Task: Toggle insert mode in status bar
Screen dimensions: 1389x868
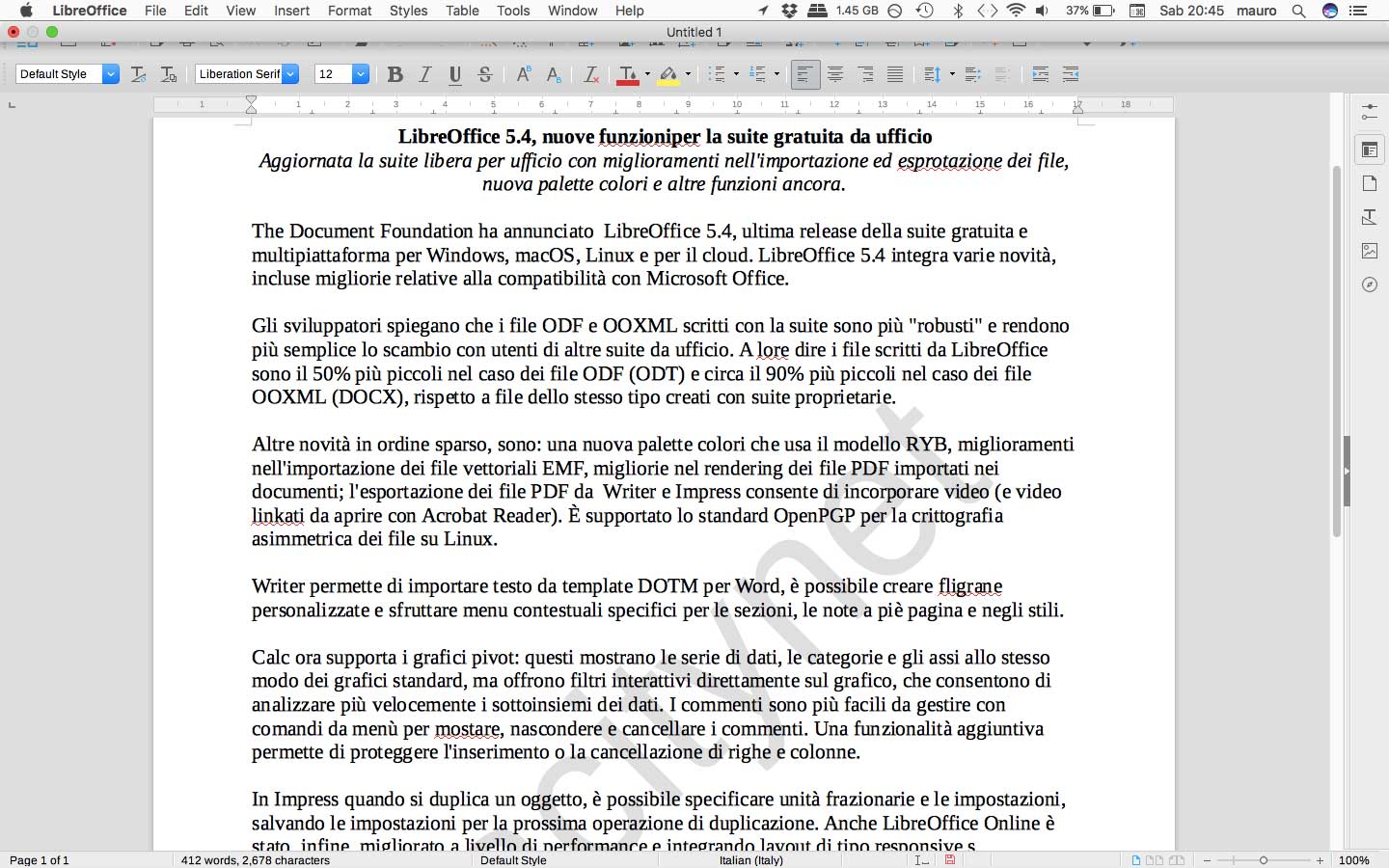Action: 922,859
